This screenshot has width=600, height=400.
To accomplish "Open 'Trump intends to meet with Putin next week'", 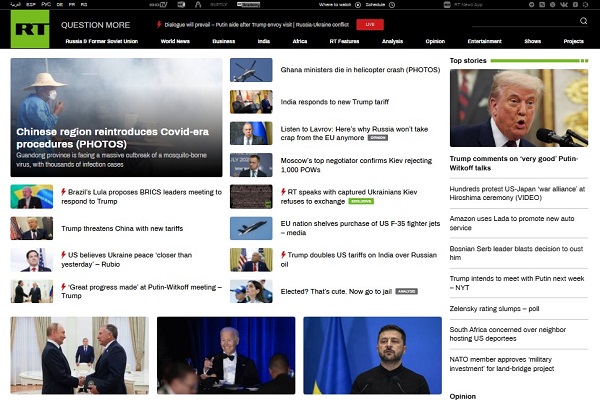I will pyautogui.click(x=517, y=283).
